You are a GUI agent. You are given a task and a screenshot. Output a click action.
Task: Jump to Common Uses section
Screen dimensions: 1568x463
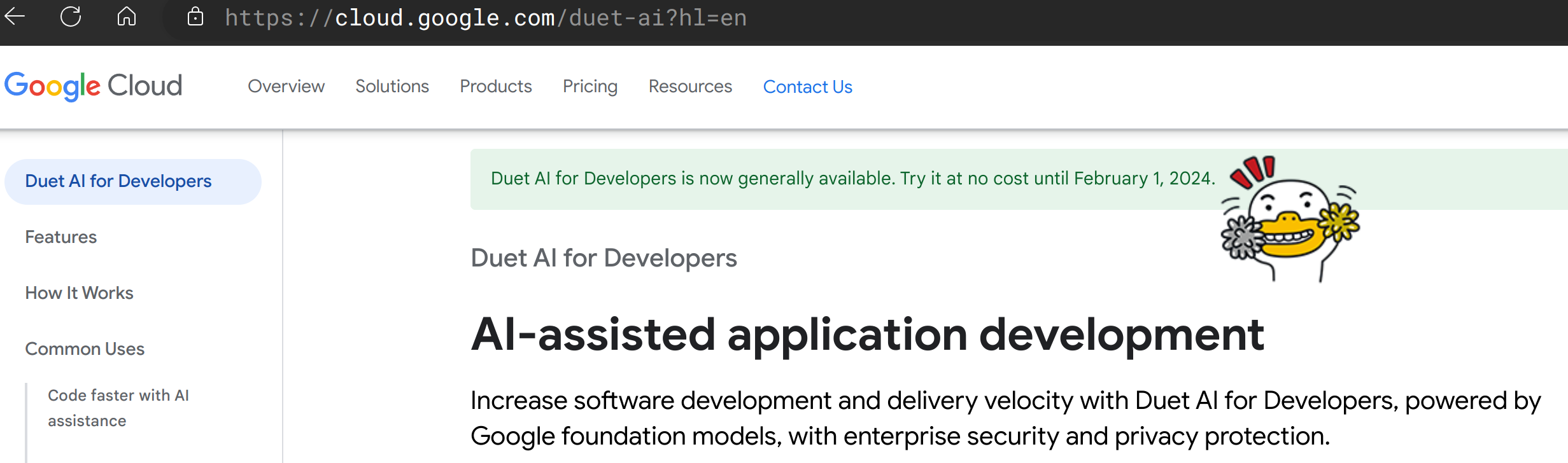85,349
